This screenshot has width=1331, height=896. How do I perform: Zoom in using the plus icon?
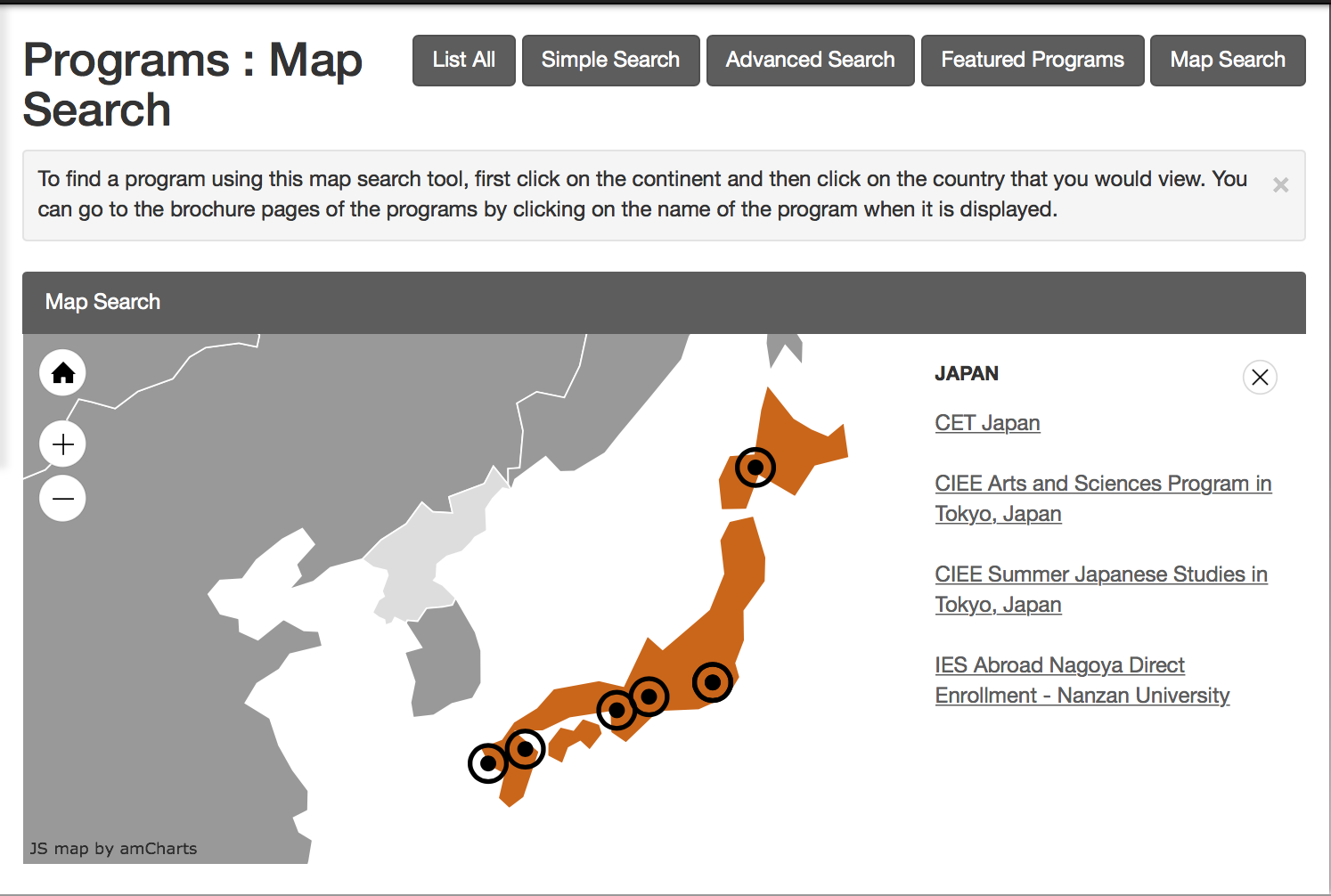pos(62,444)
